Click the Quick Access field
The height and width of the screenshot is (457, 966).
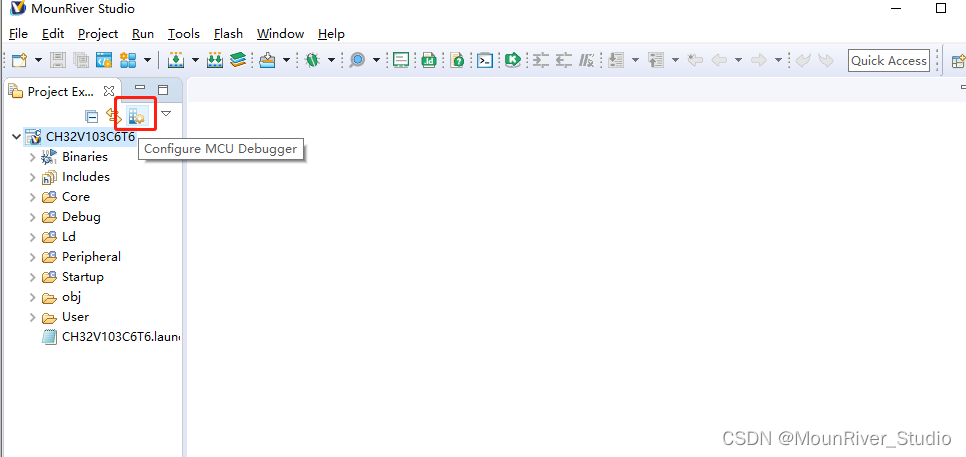(889, 60)
